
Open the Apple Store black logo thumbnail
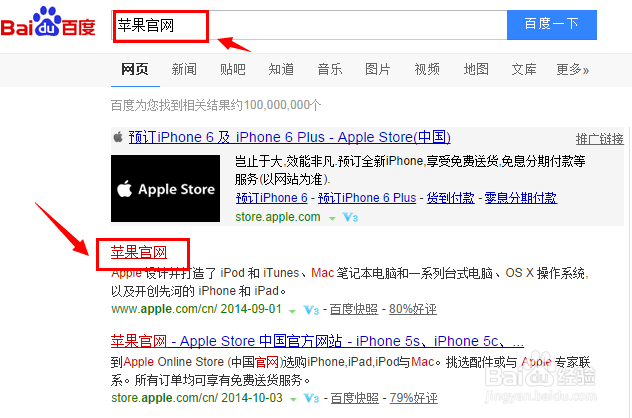click(166, 189)
